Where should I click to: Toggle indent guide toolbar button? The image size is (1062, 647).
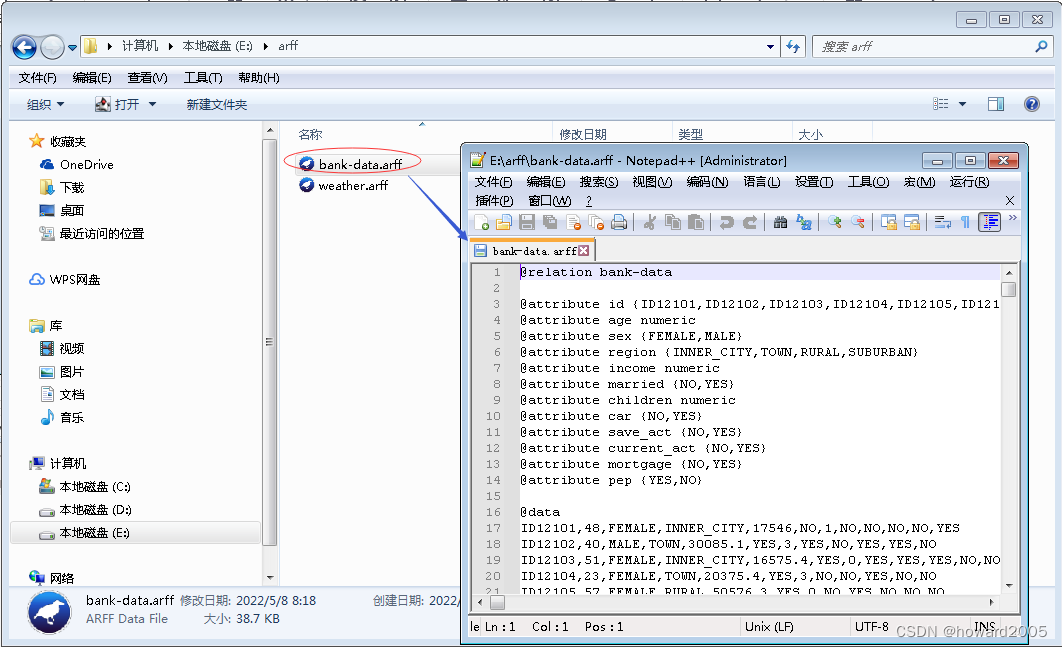pyautogui.click(x=990, y=222)
